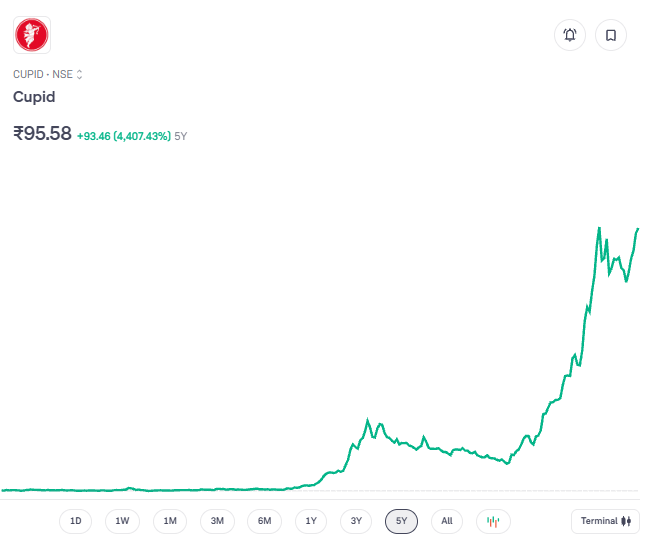Show the 6M price history
This screenshot has width=654, height=544.
[x=264, y=521]
